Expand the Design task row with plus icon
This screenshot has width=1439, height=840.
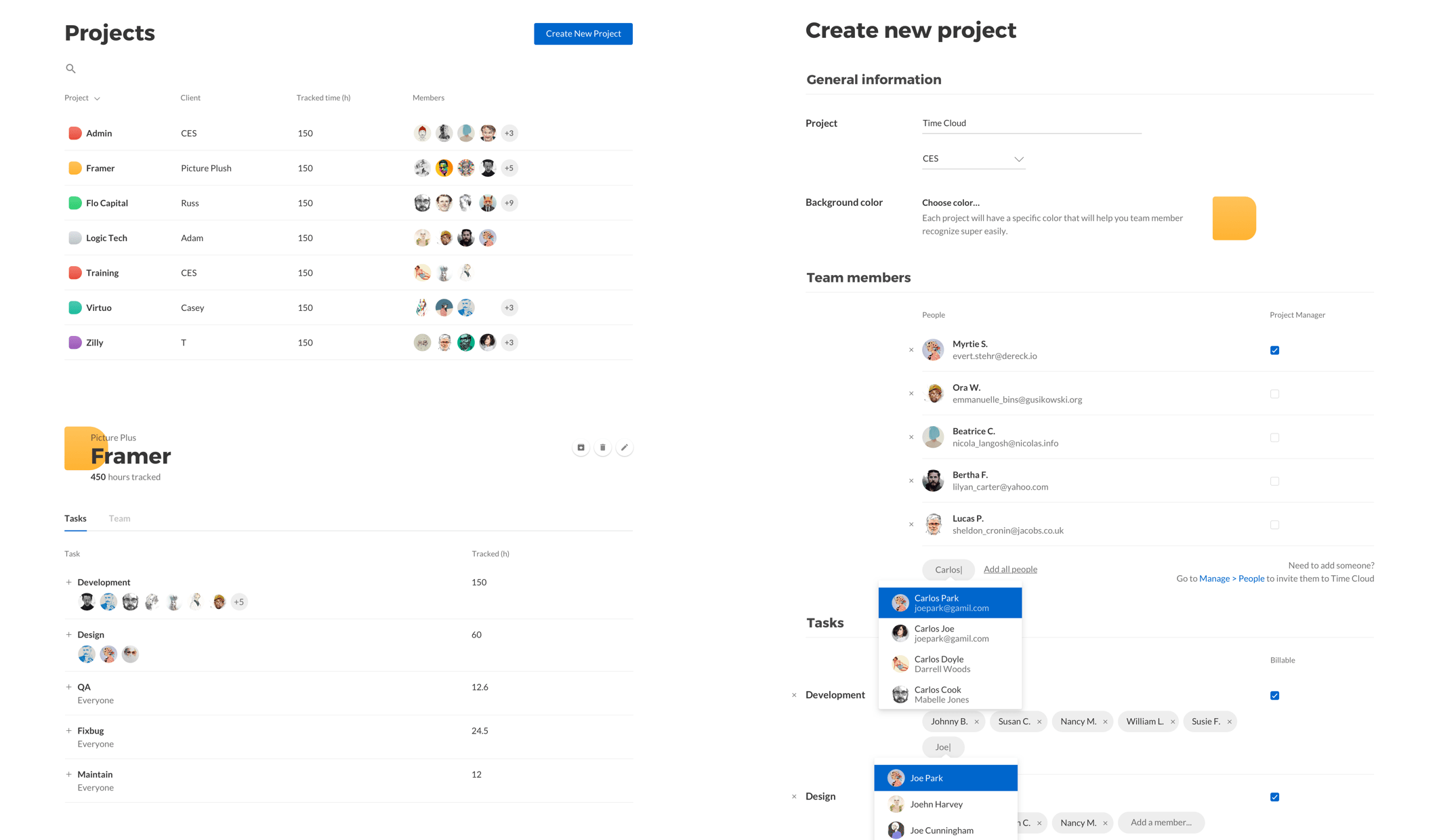point(67,634)
